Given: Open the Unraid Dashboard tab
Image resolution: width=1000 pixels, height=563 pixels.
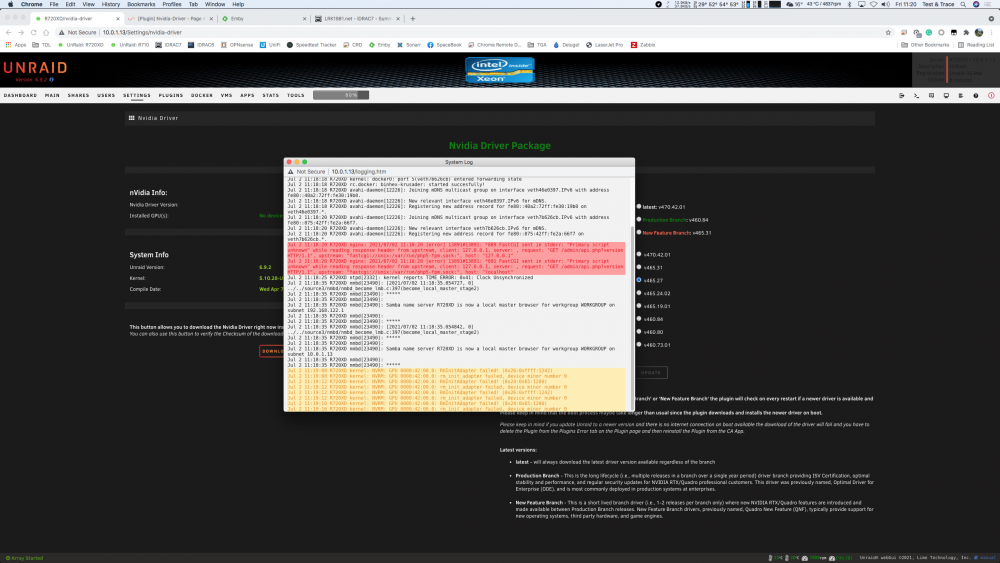Looking at the screenshot, I should click(20, 95).
